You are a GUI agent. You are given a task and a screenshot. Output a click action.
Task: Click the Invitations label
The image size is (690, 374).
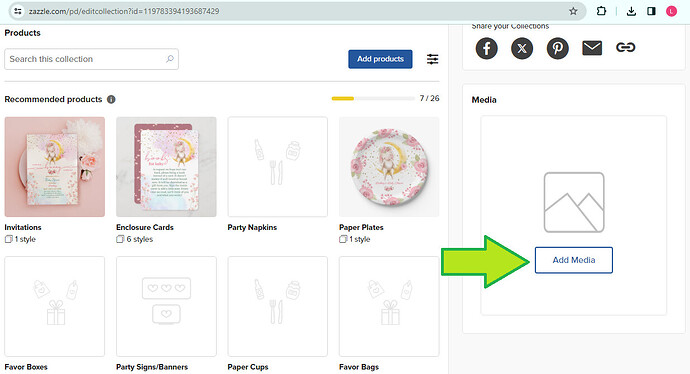[23, 227]
